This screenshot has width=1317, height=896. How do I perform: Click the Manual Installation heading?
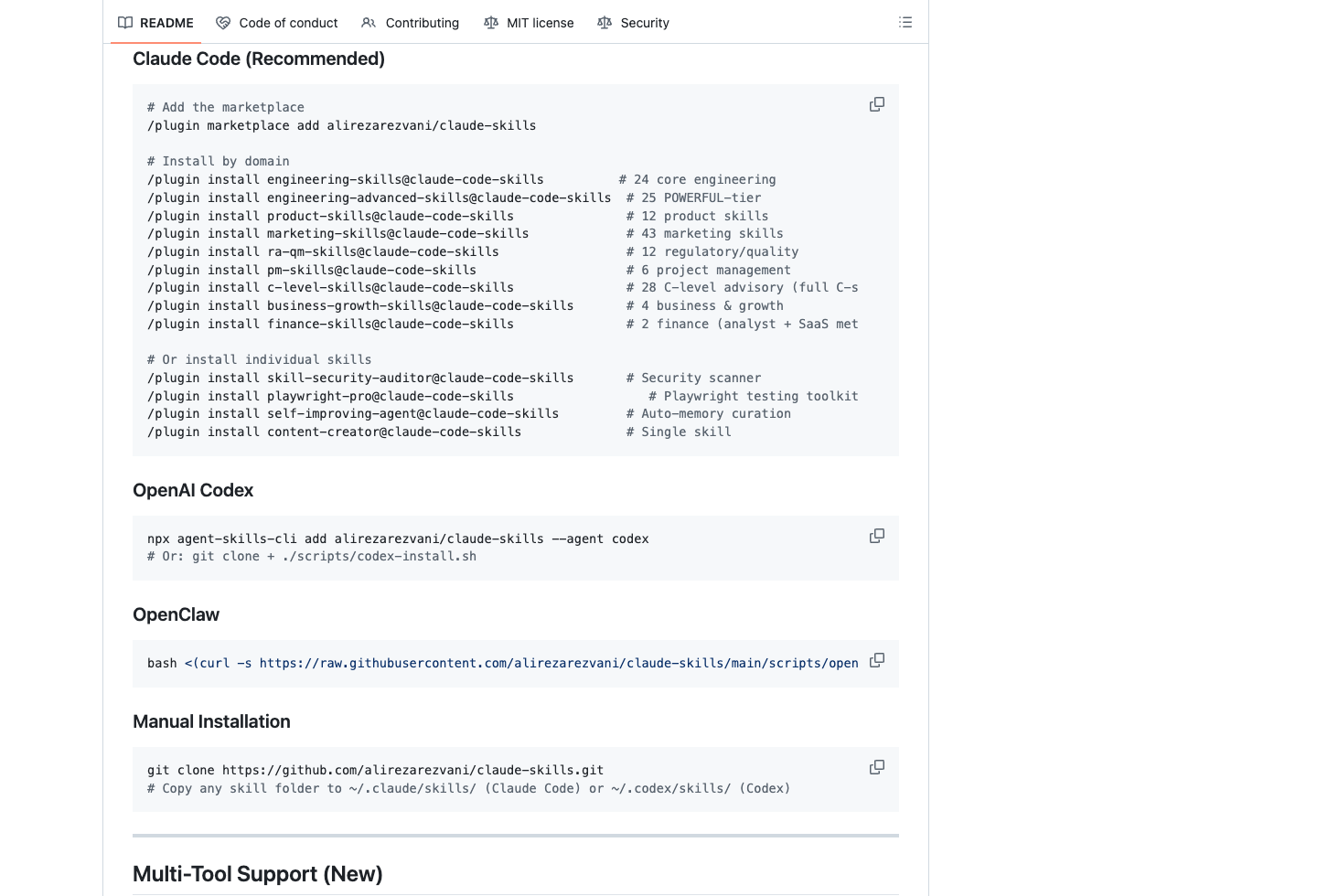click(211, 721)
